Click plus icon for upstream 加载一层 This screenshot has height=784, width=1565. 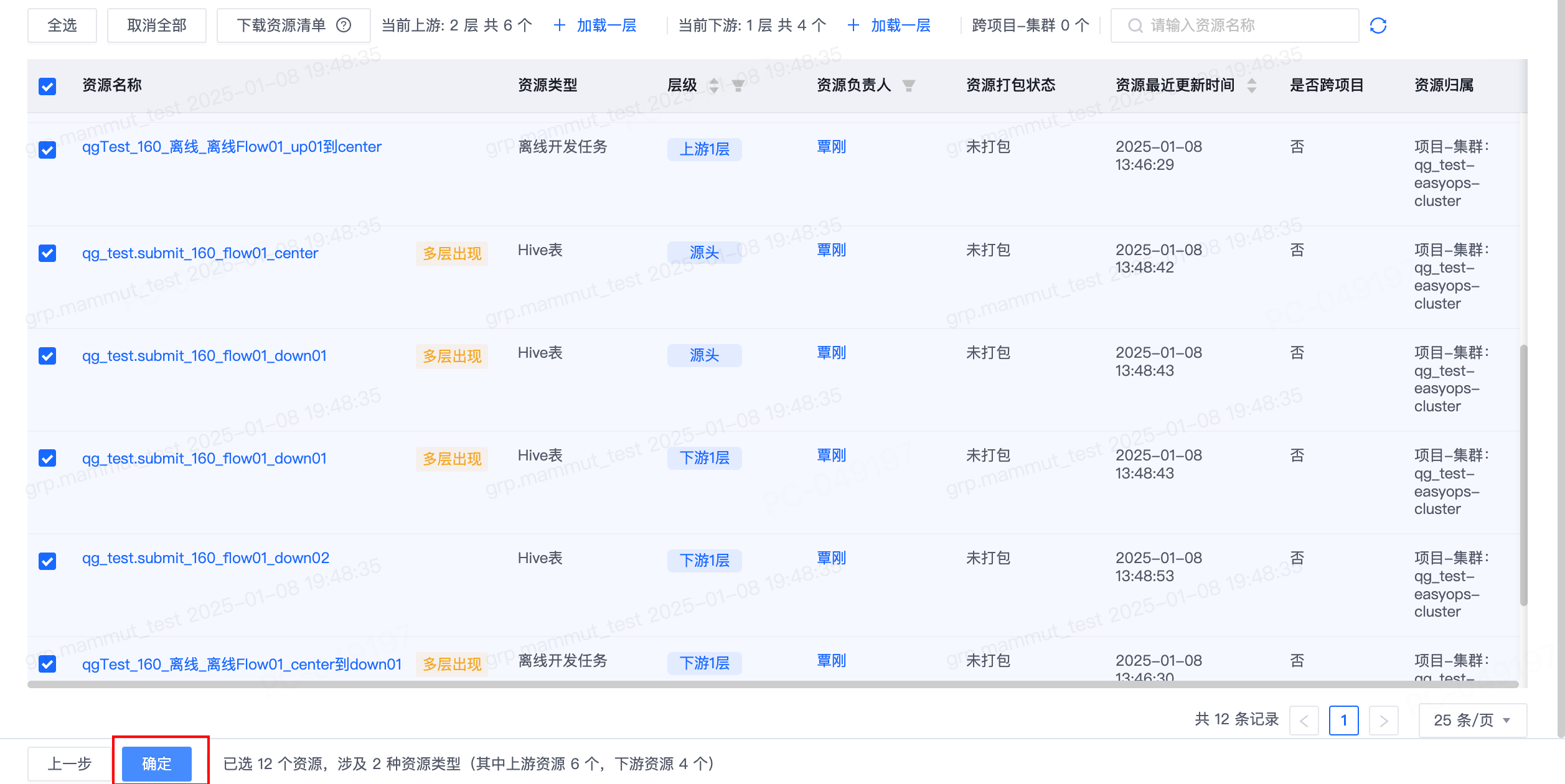click(x=560, y=26)
